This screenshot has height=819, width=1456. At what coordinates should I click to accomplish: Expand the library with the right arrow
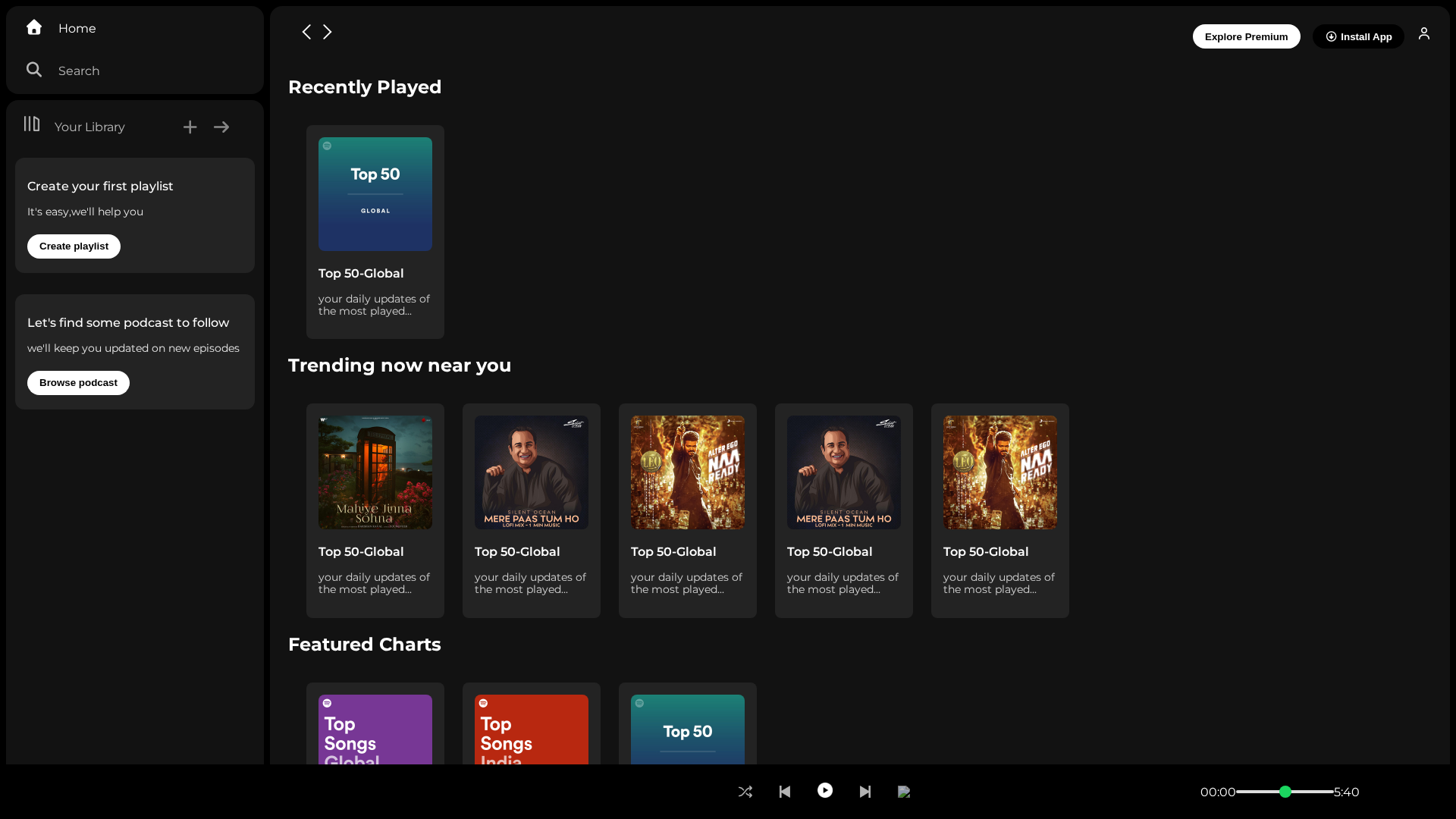tap(221, 127)
